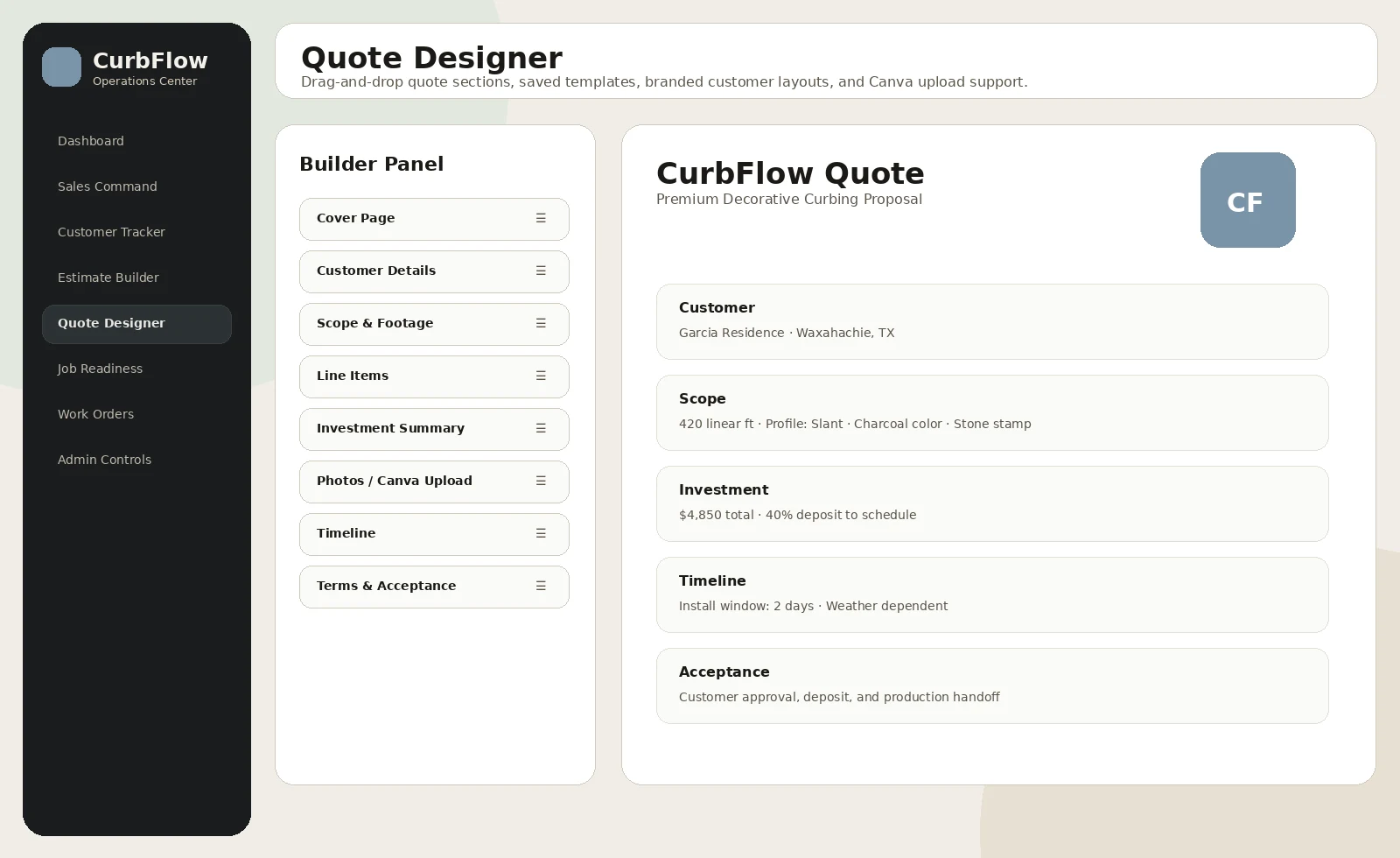Click the drag handle on Line Items

541,376
